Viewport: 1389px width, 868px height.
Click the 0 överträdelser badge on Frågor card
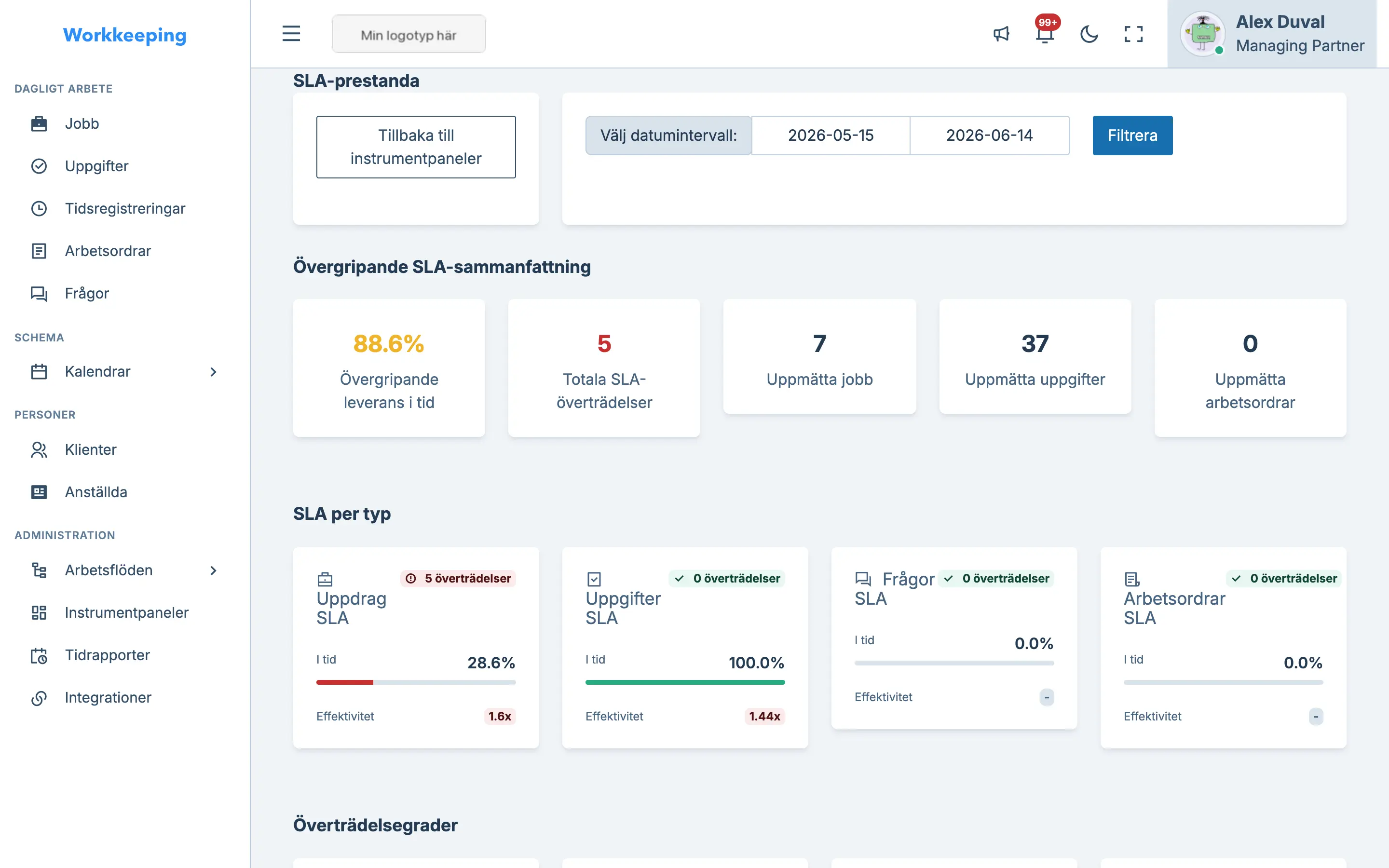pyautogui.click(x=996, y=578)
